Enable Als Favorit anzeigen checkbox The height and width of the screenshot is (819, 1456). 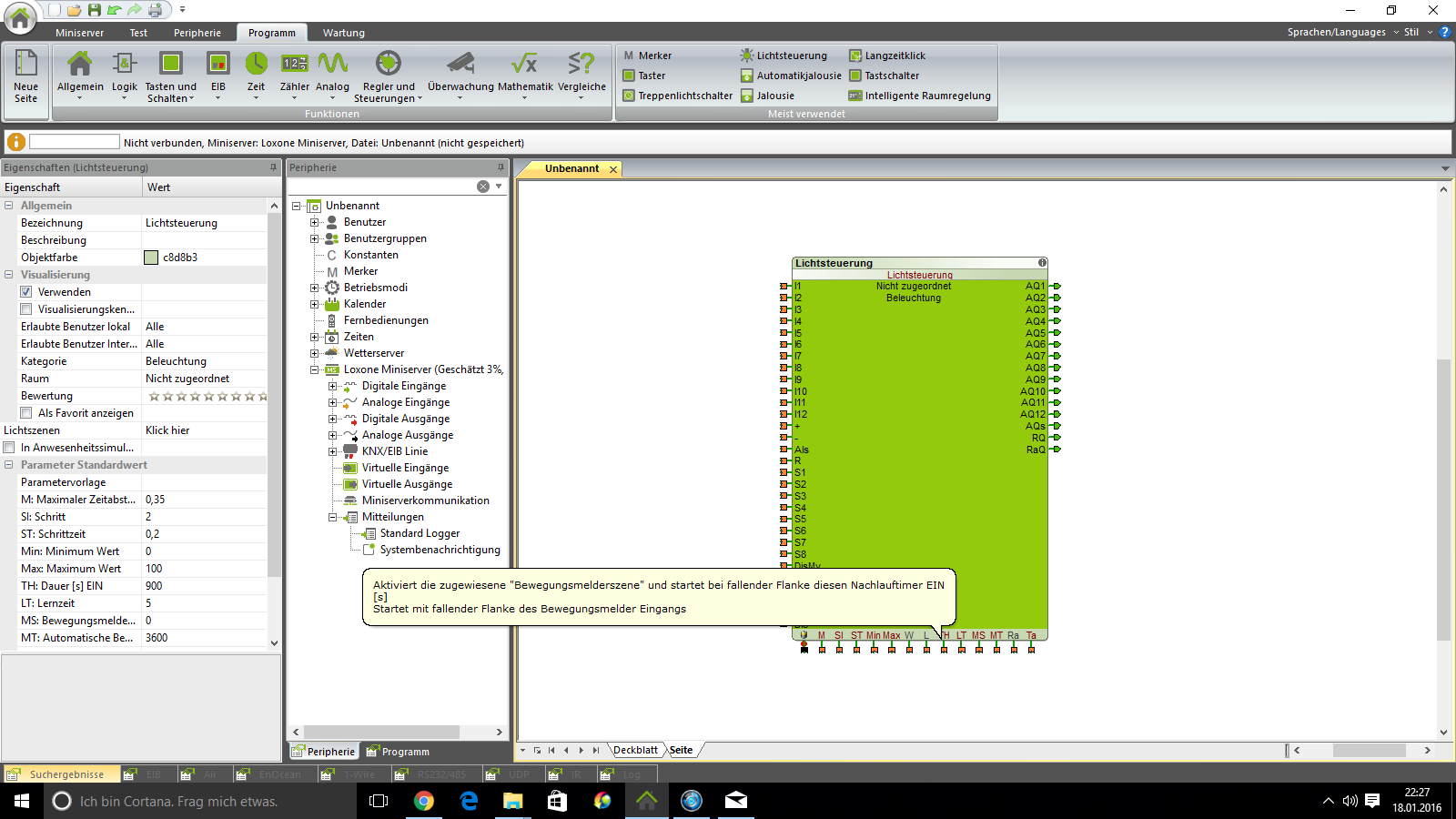[26, 413]
